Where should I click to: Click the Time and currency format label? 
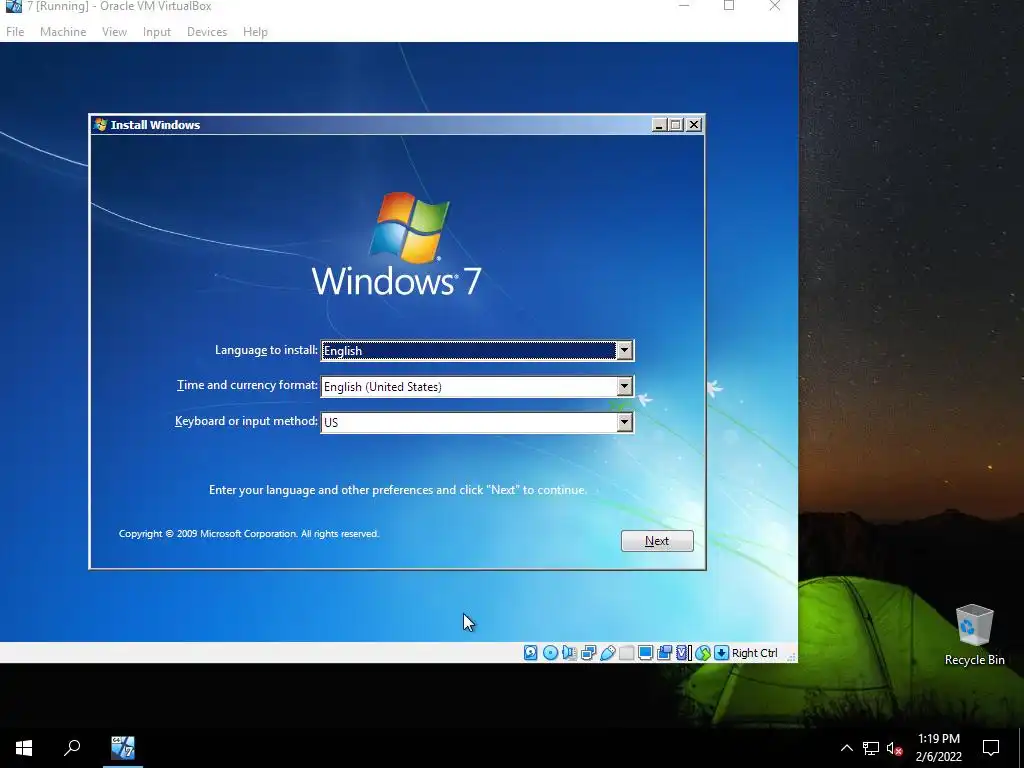(x=248, y=385)
